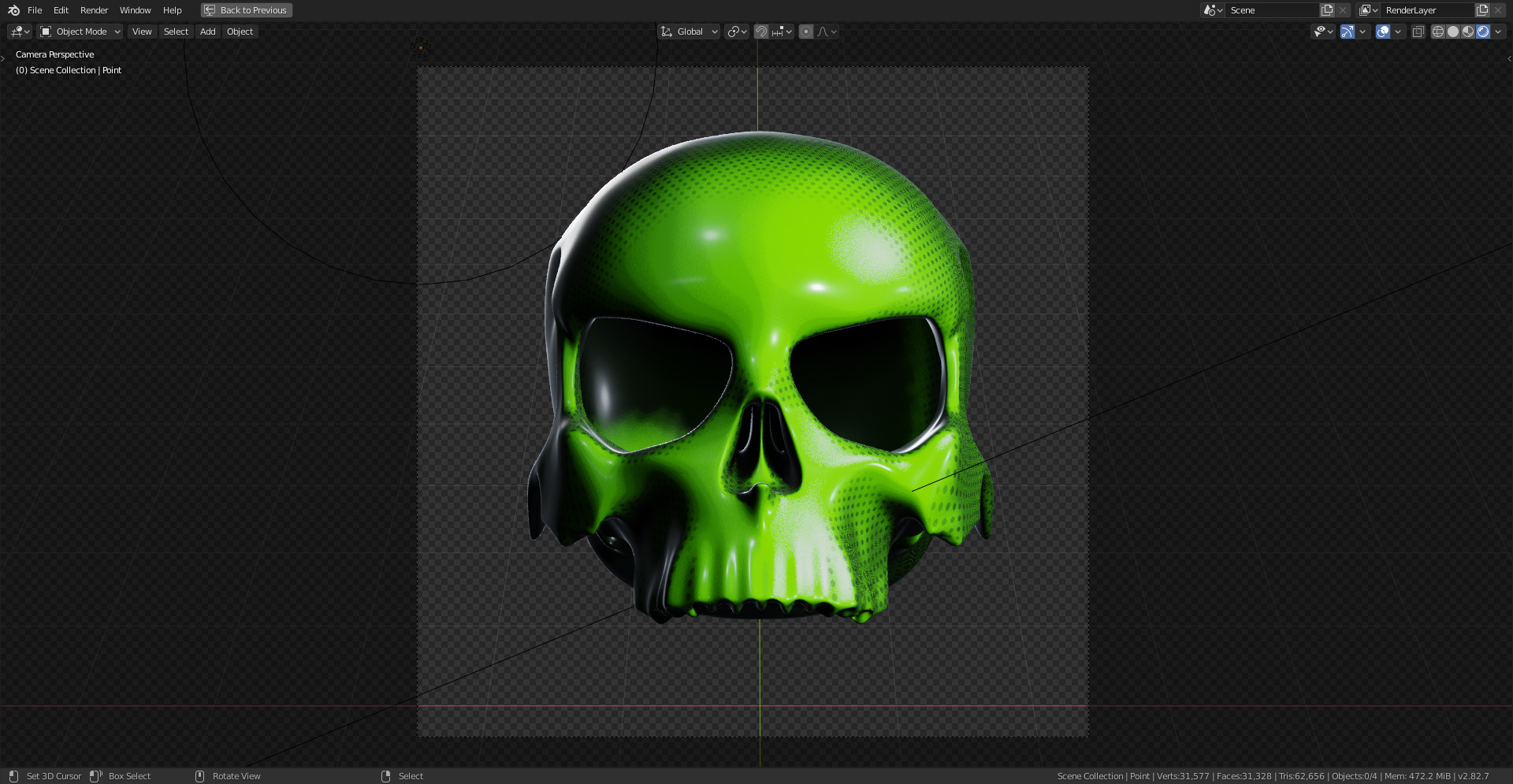This screenshot has height=784, width=1513.
Task: Add a new view layer
Action: tap(1482, 10)
